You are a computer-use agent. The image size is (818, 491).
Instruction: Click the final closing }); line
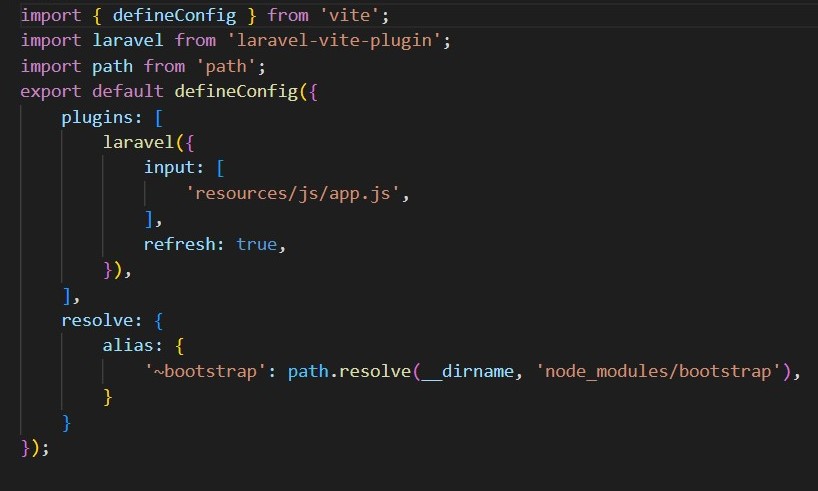35,449
